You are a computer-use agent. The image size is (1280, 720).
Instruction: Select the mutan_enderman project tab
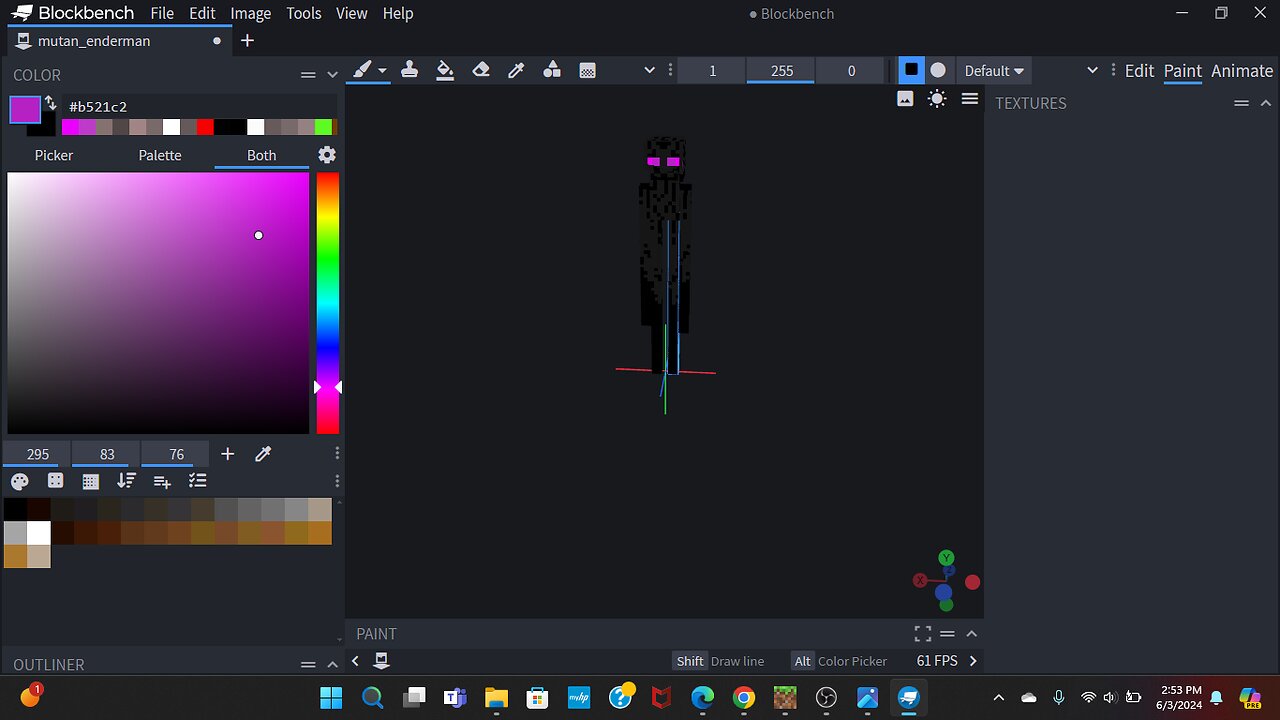(117, 41)
